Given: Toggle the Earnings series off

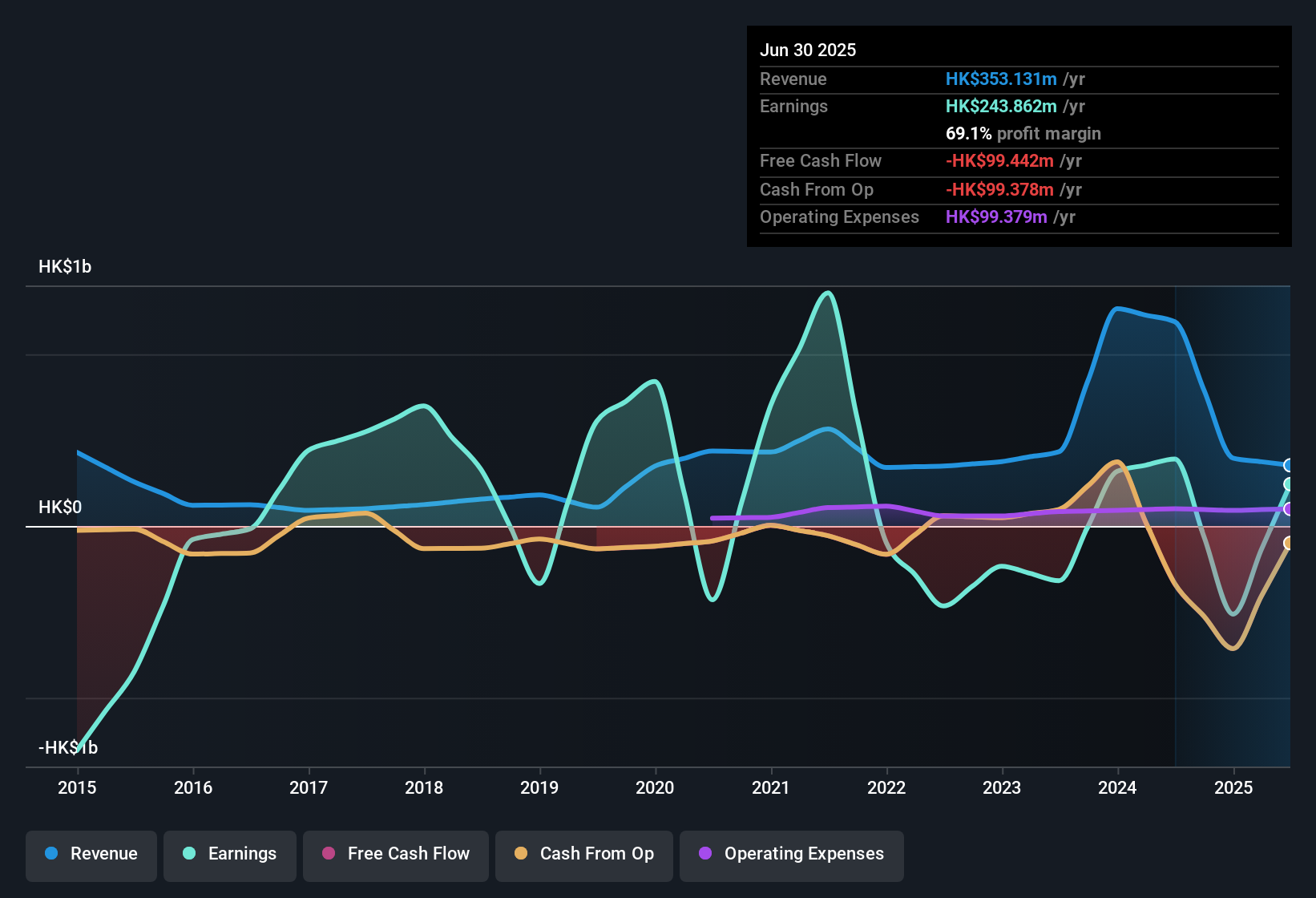Looking at the screenshot, I should click(x=229, y=855).
